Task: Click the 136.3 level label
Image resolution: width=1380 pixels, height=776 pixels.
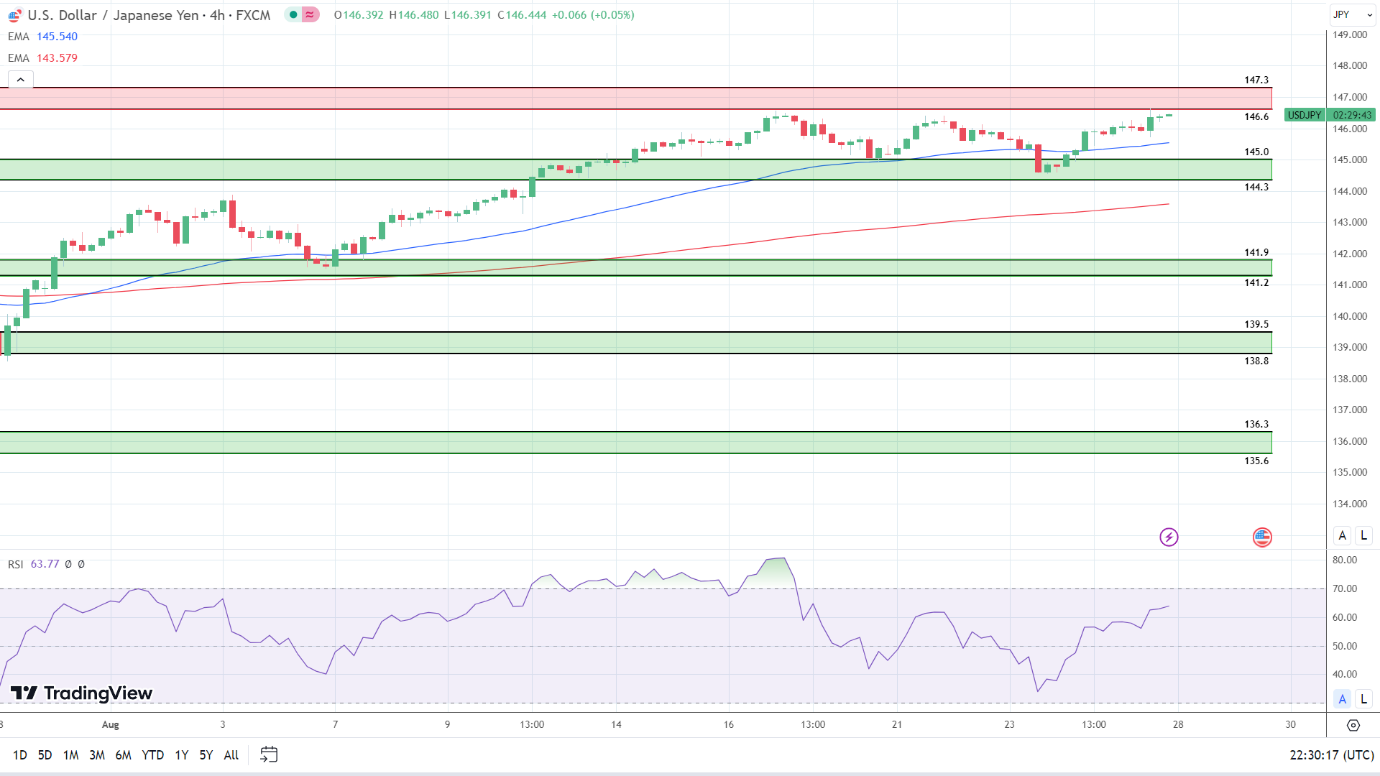Action: pyautogui.click(x=1256, y=424)
